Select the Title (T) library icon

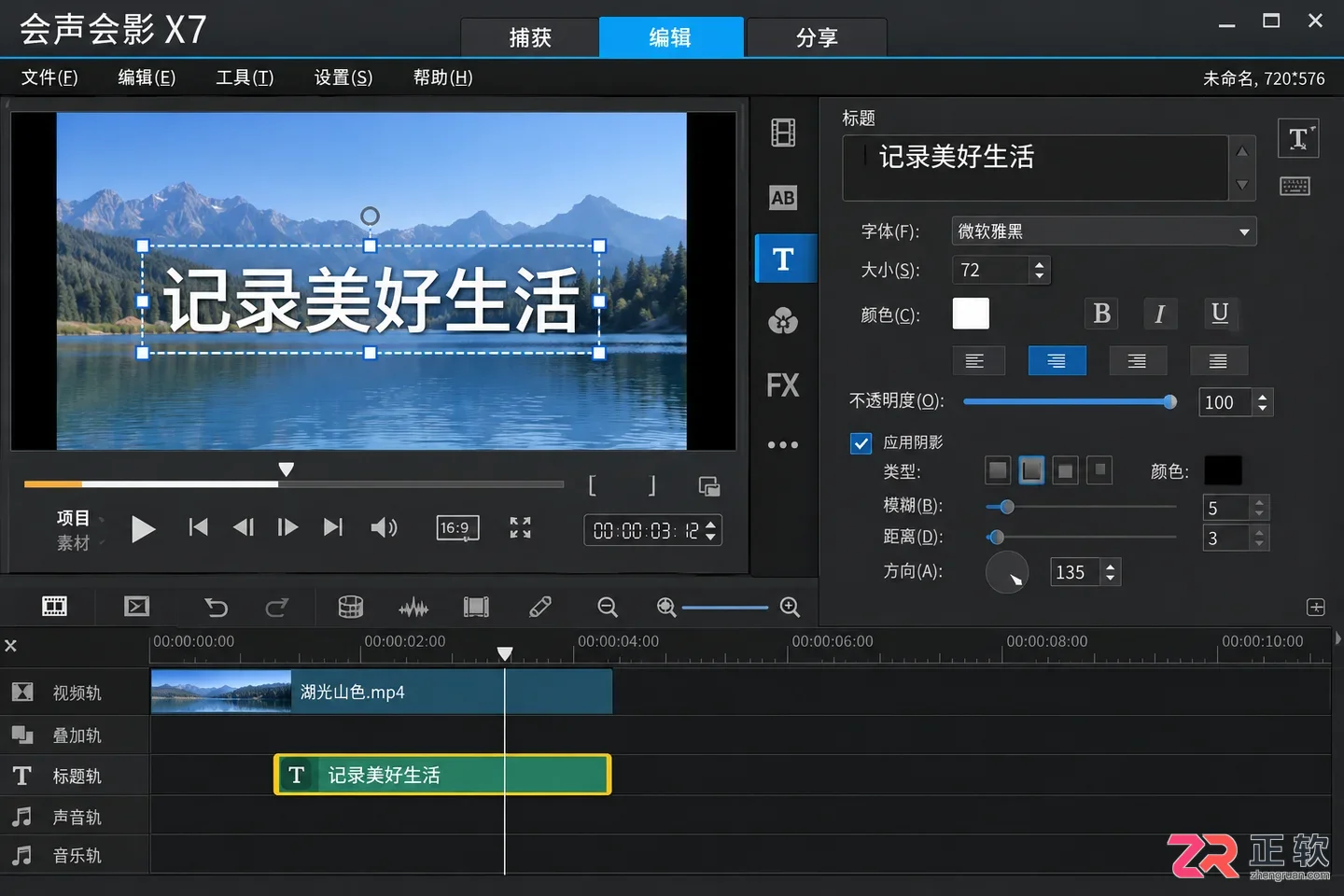tap(784, 259)
